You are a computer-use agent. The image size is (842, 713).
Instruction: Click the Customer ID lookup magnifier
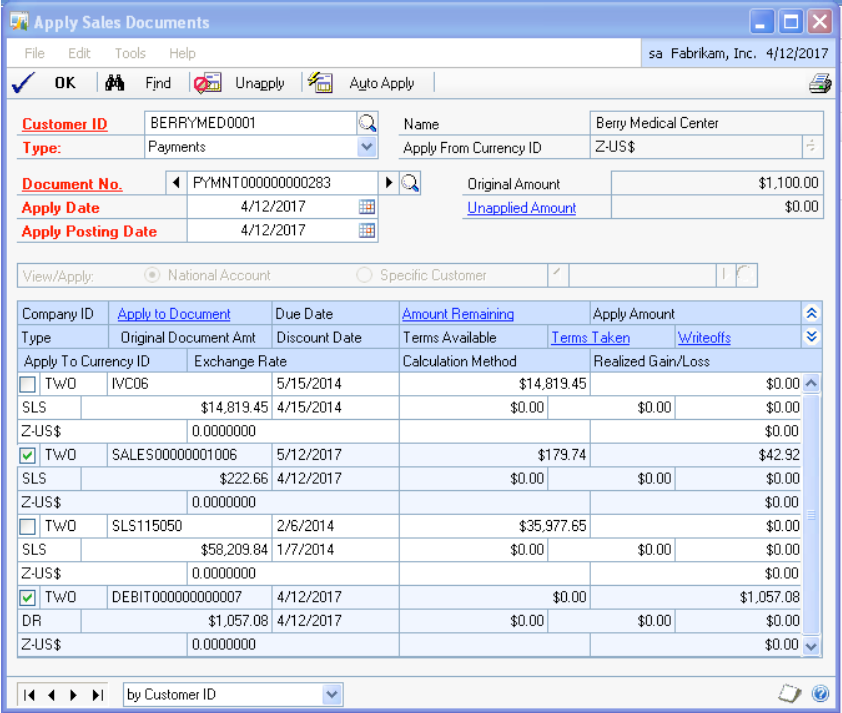[368, 123]
